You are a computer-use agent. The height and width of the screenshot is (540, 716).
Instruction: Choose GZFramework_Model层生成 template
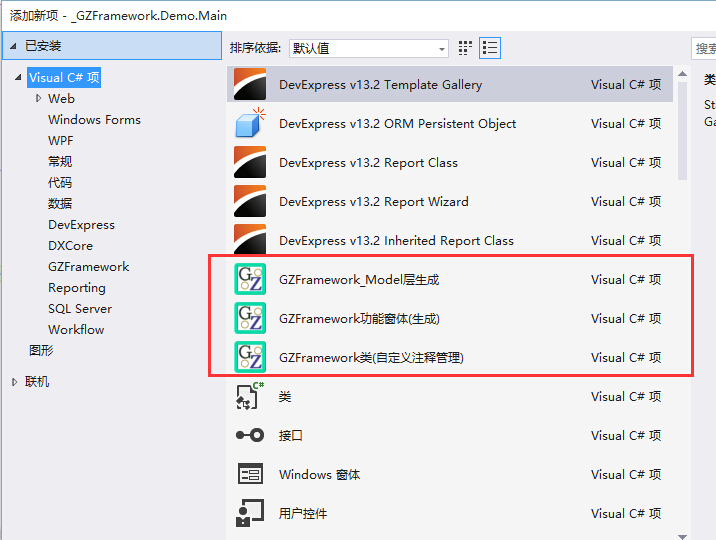[x=450, y=279]
